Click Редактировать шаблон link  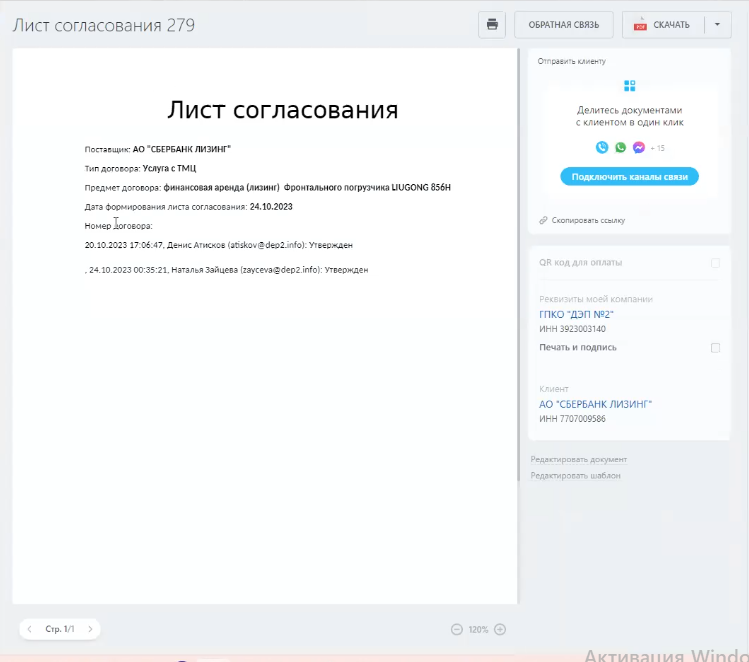pyautogui.click(x=575, y=476)
